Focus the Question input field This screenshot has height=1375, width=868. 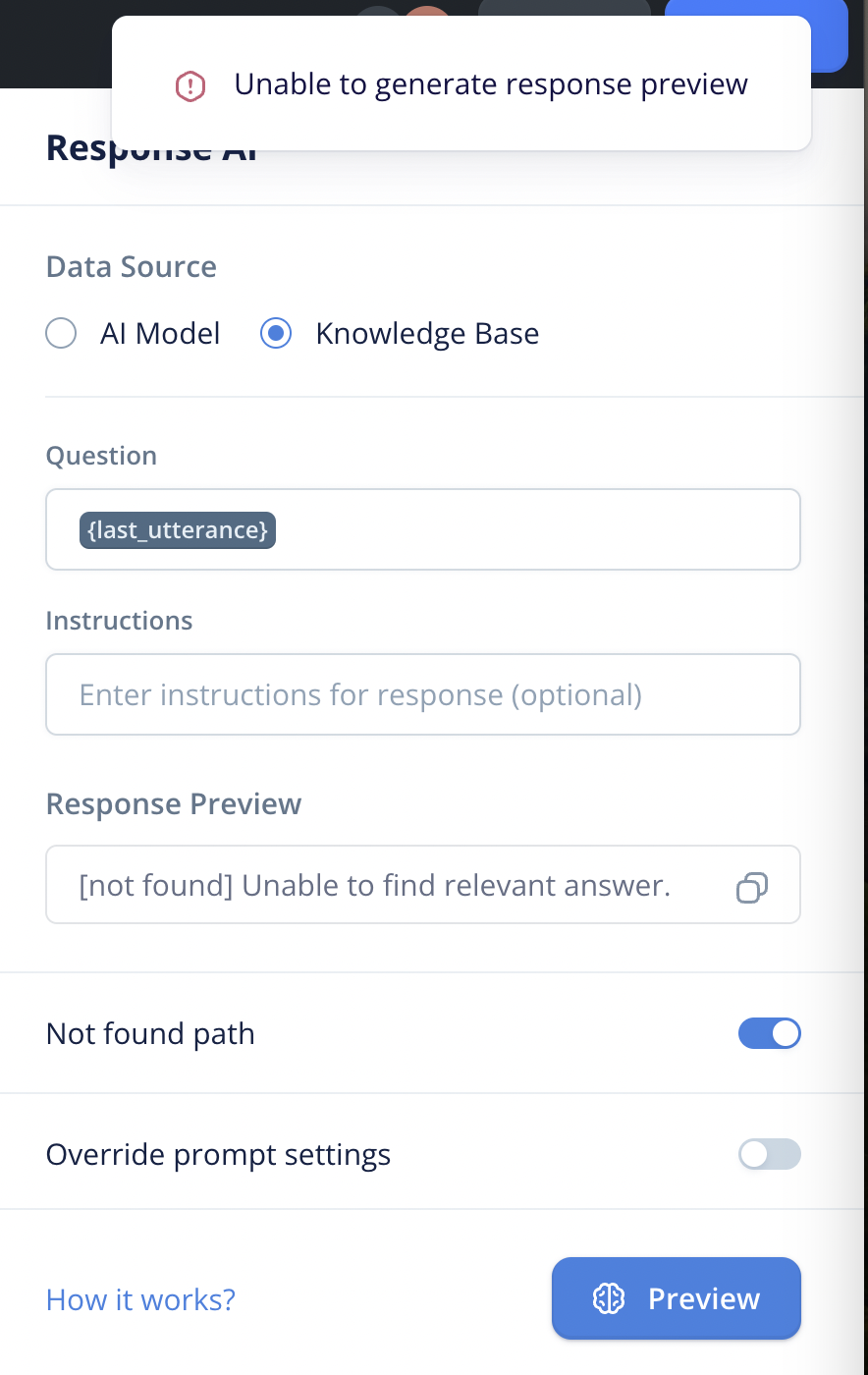tap(423, 529)
